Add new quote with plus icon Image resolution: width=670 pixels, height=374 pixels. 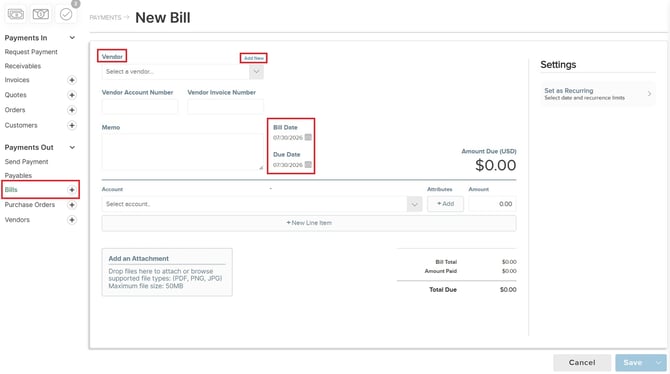tap(72, 95)
